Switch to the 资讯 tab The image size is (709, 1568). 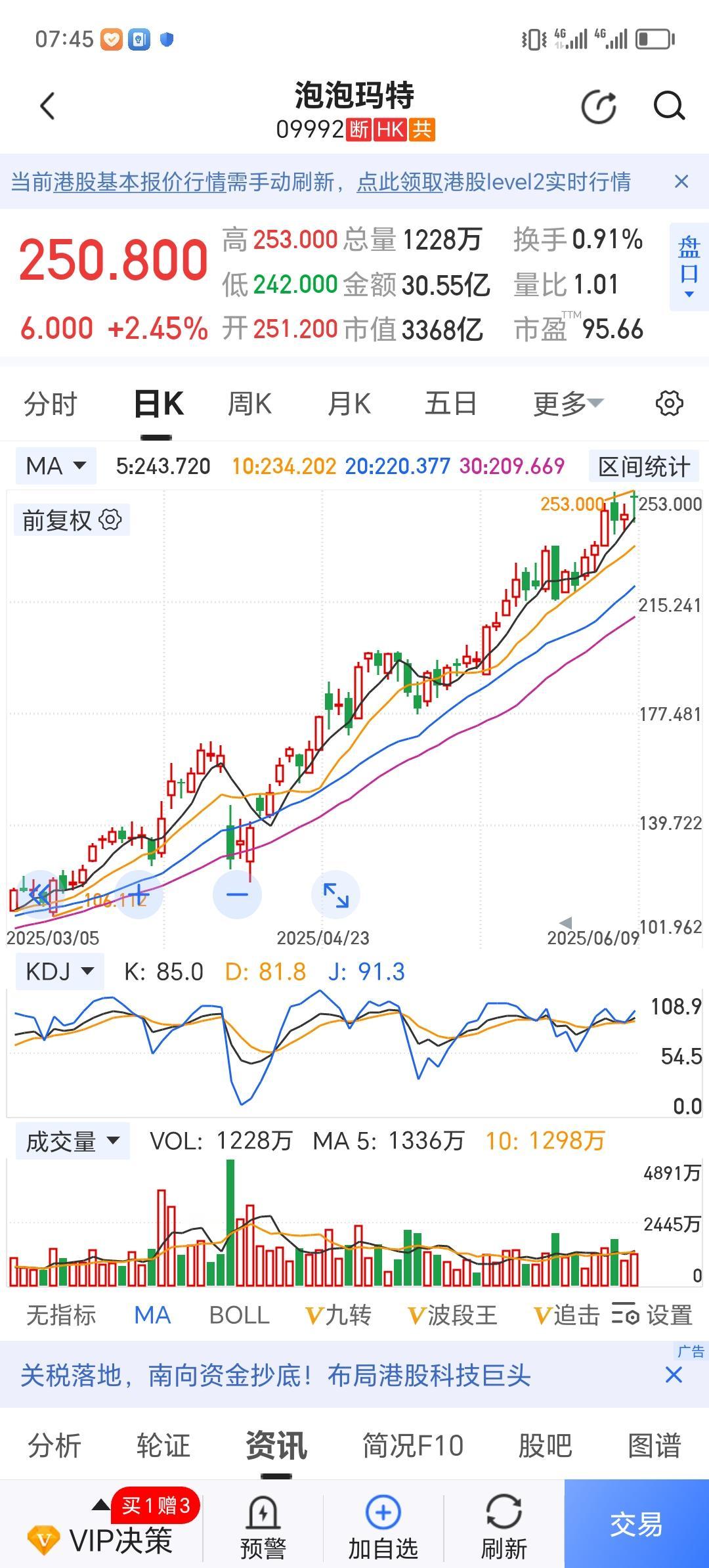coord(276,1446)
